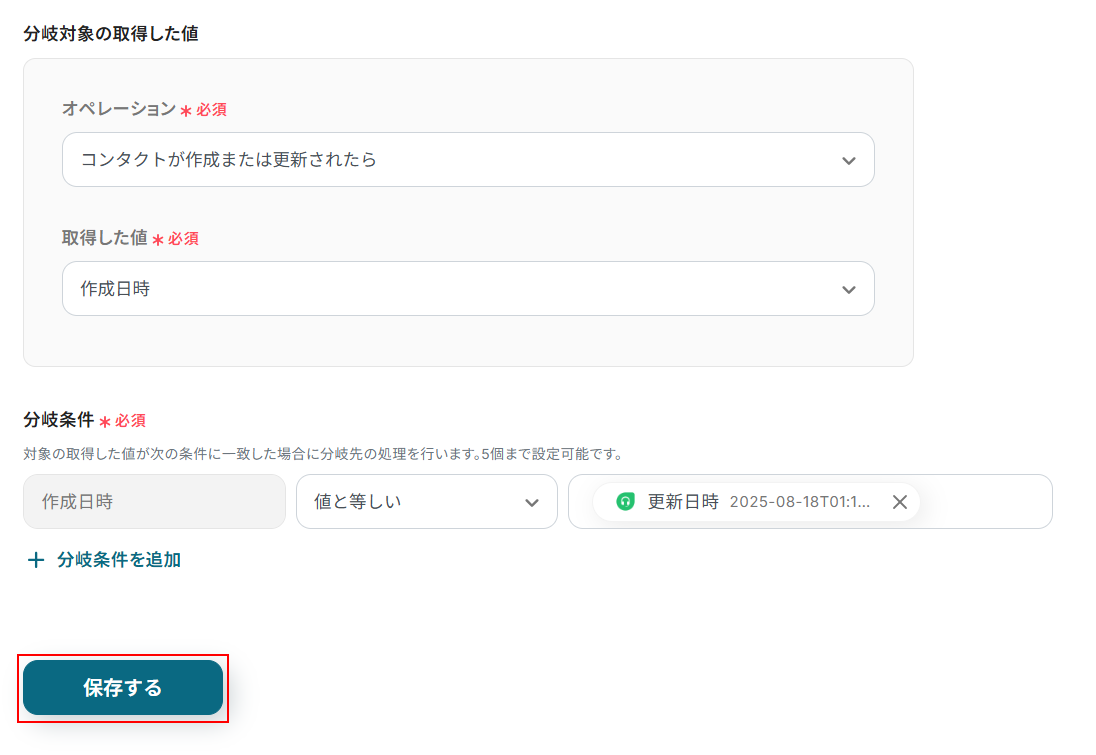Click the 更新日時 2025-08-18T01:1... chip text
The width and height of the screenshot is (1096, 755).
tap(758, 502)
